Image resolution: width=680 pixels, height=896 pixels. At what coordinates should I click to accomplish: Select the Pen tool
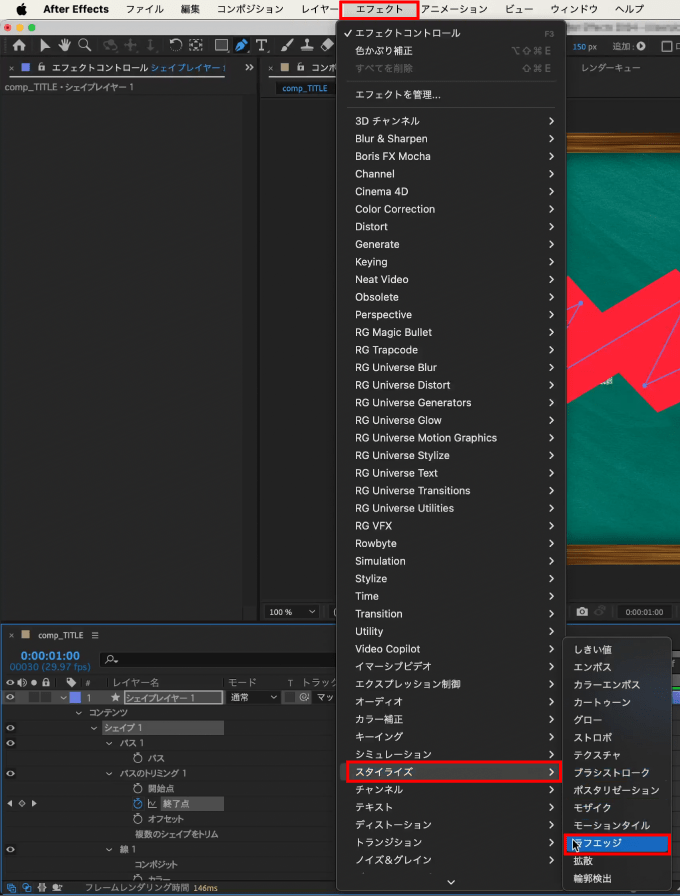click(x=241, y=46)
